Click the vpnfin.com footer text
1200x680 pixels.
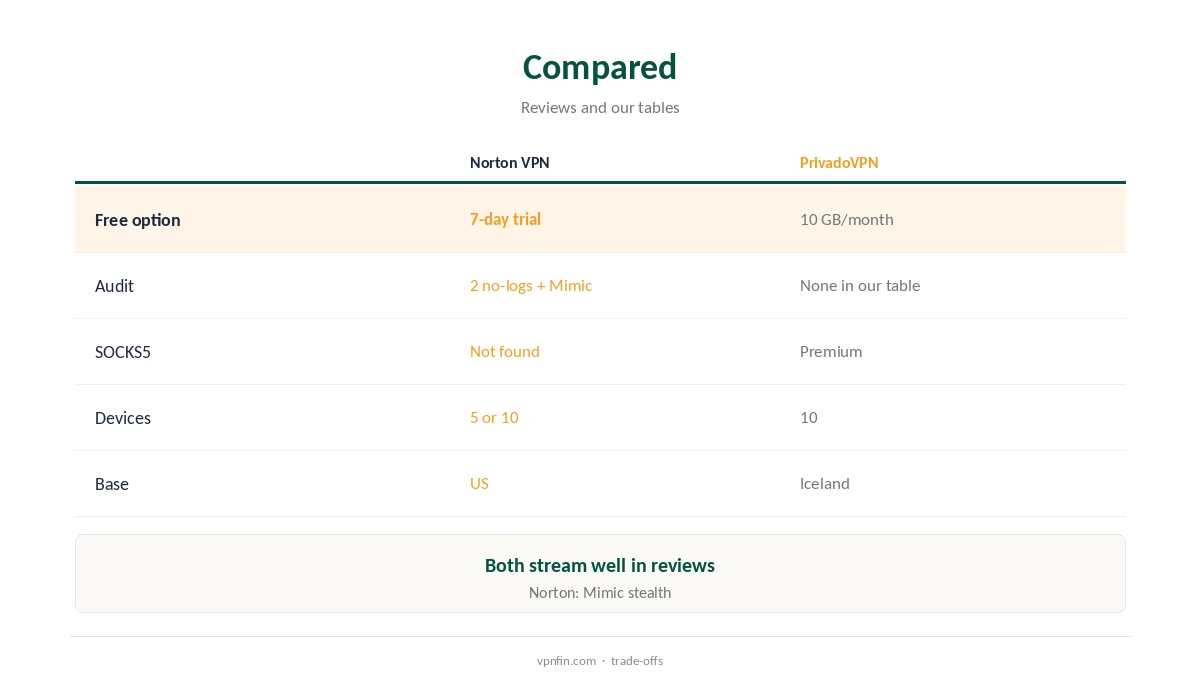point(566,660)
